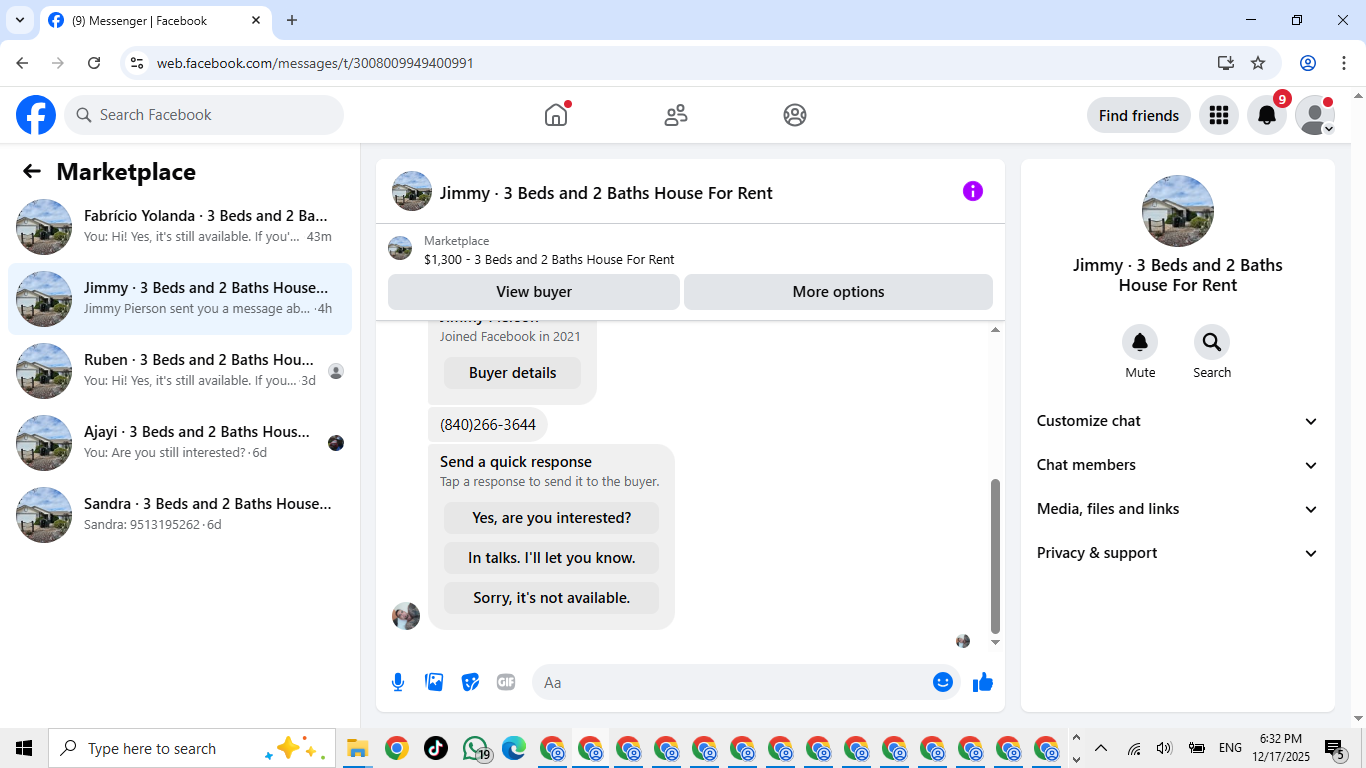Open WhatsApp from the taskbar
This screenshot has width=1366, height=768.
[x=476, y=748]
